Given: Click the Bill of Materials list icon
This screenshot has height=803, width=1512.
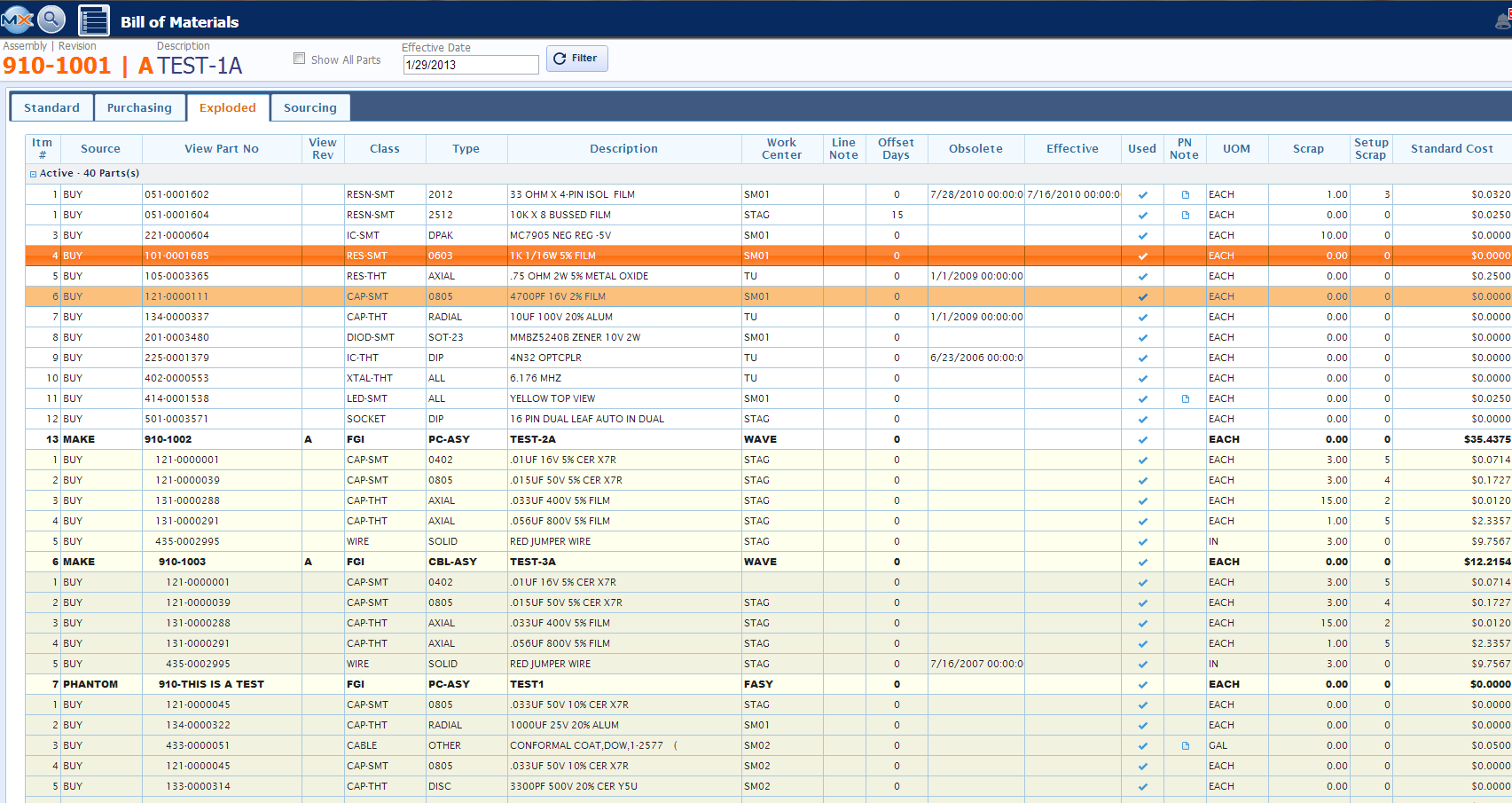Looking at the screenshot, I should (94, 20).
